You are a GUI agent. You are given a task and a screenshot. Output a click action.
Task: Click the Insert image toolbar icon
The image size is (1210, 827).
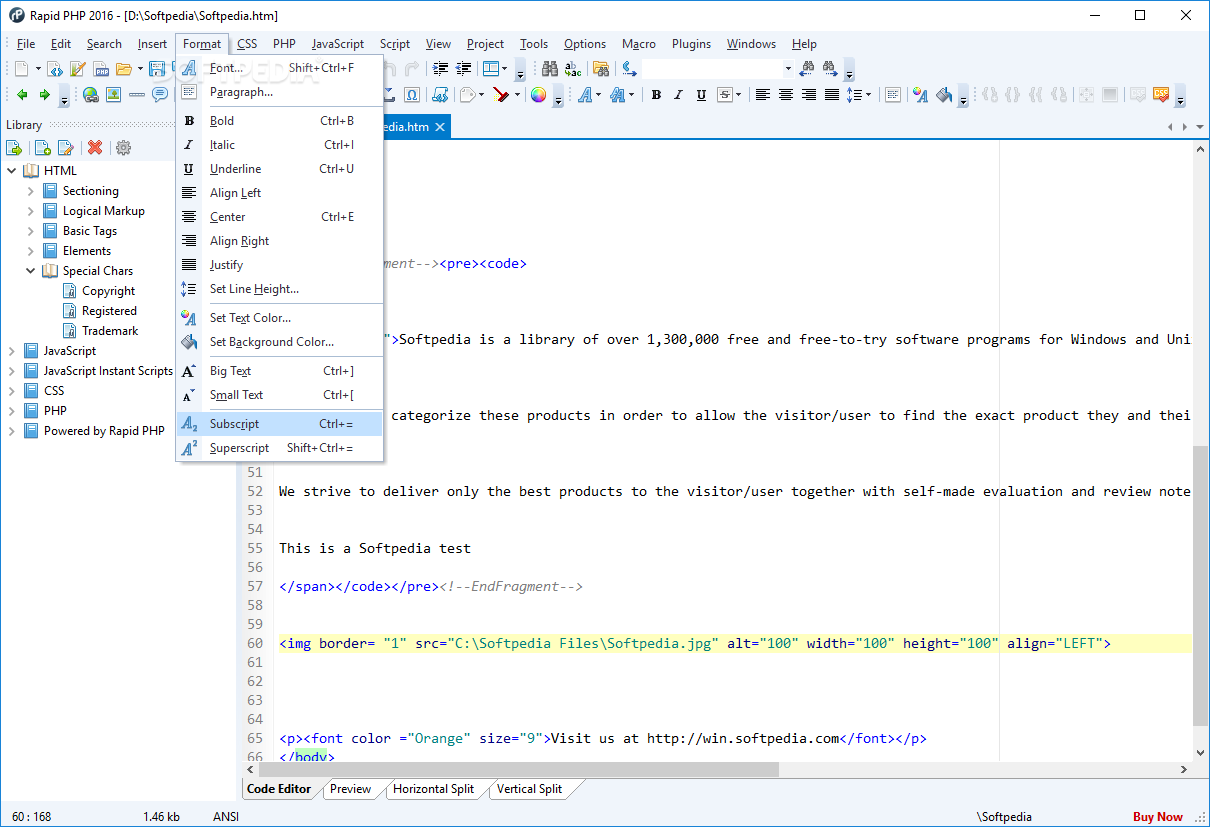[x=113, y=95]
